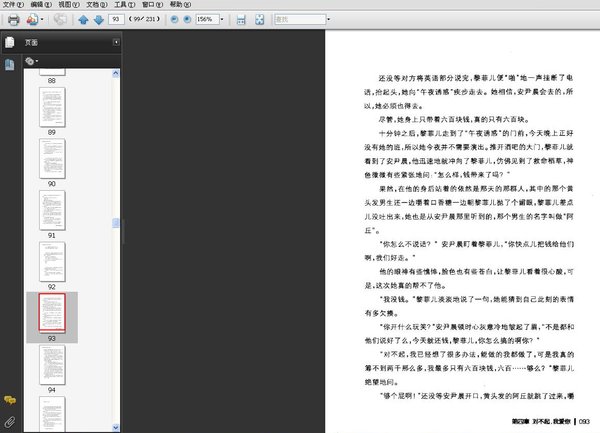Screen dimensions: 600x433
Task: Go to next page with down arrow
Action: coord(98,19)
